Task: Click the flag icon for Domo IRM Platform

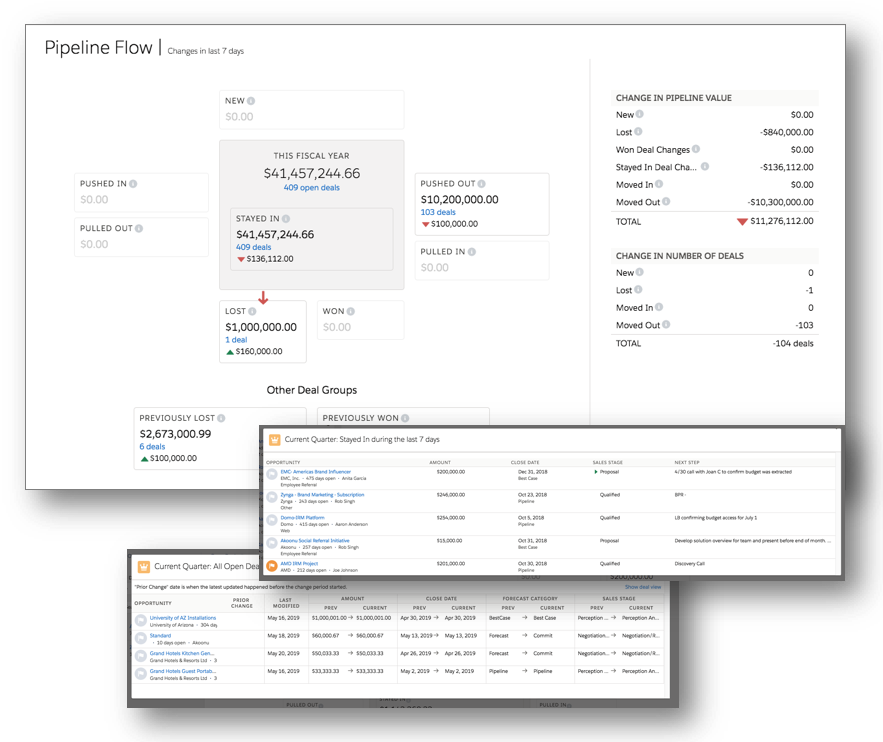Action: click(272, 520)
